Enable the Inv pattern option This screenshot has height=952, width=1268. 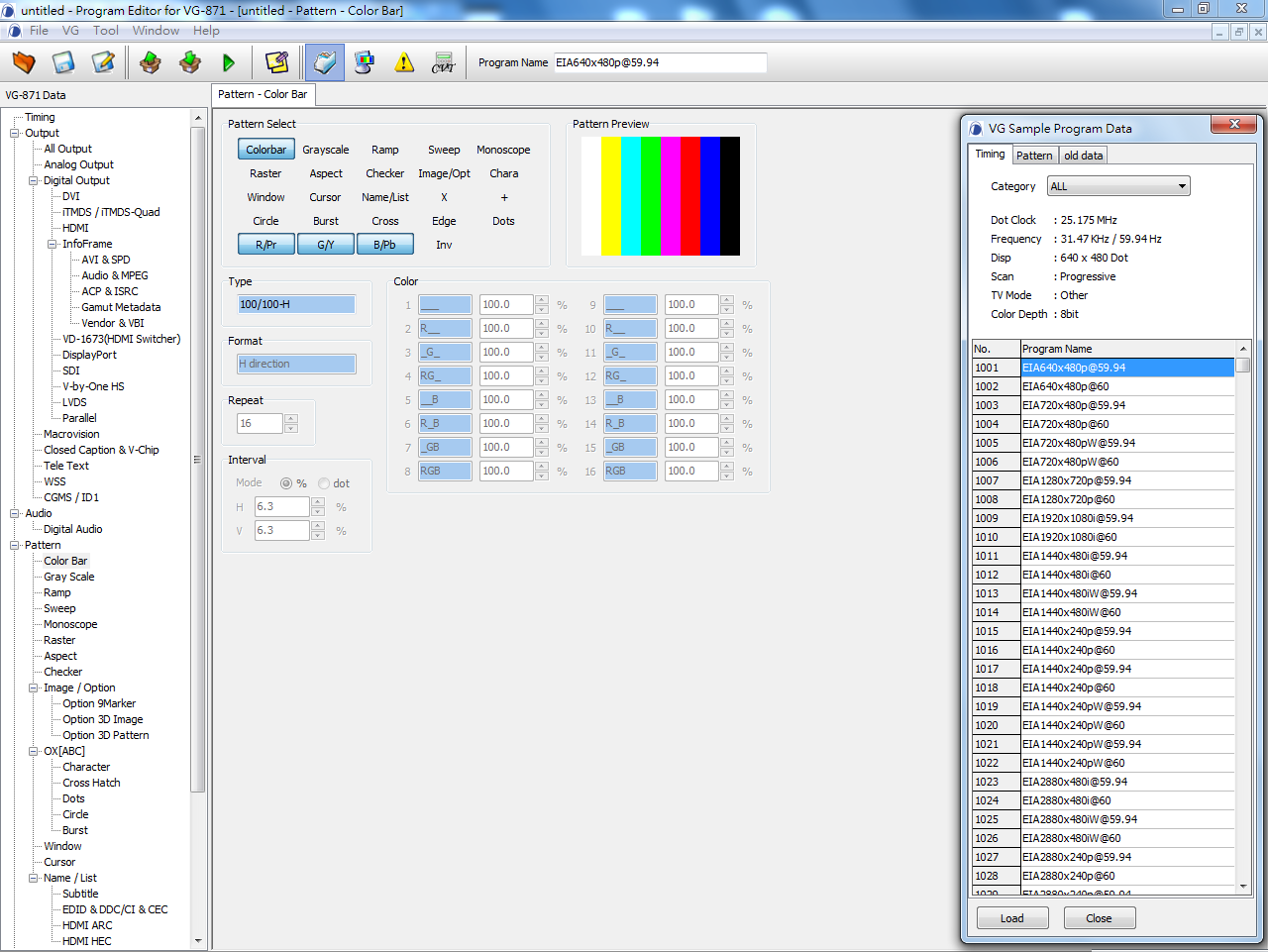tap(444, 245)
